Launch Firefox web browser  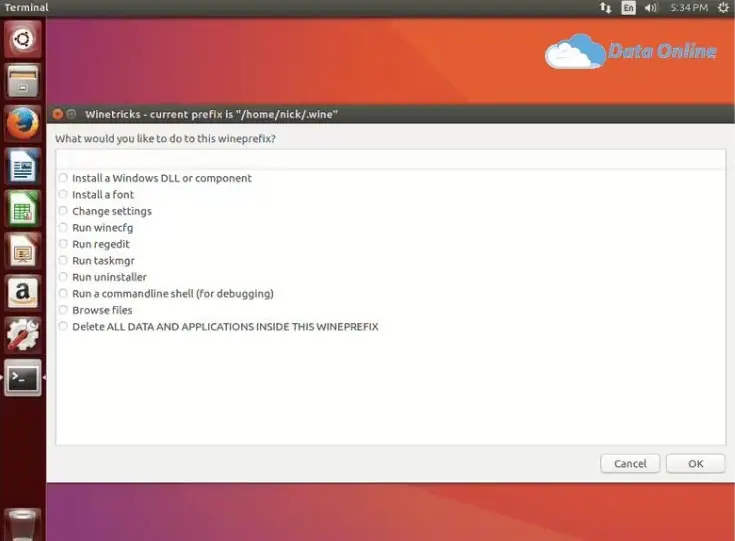pos(22,123)
